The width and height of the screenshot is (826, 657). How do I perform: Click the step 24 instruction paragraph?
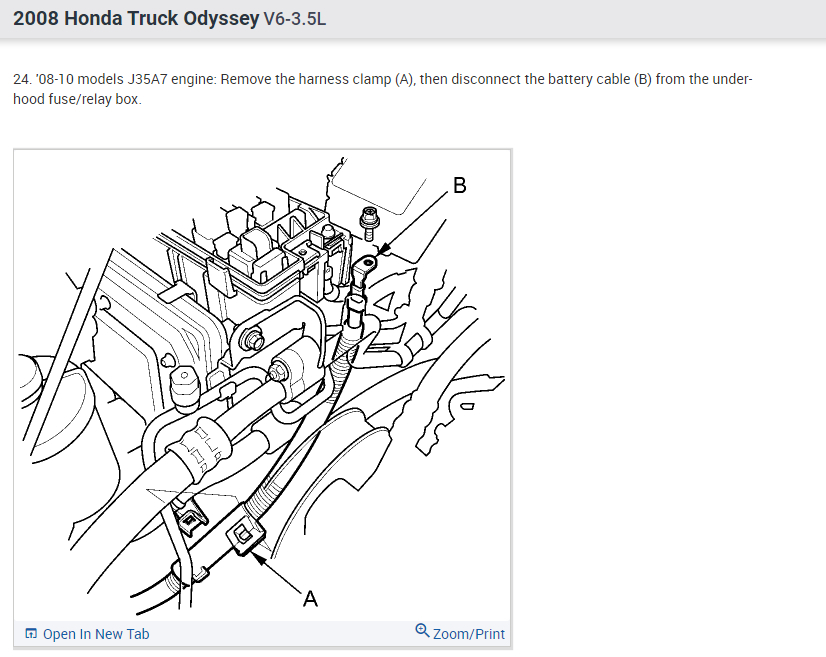[x=382, y=89]
